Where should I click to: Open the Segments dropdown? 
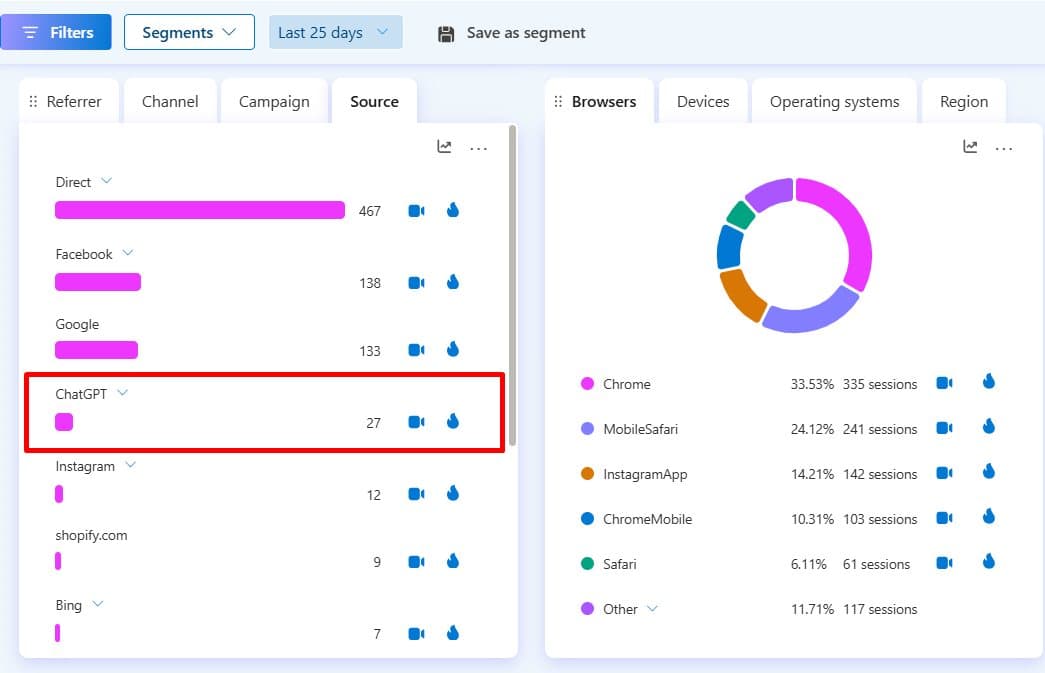189,32
